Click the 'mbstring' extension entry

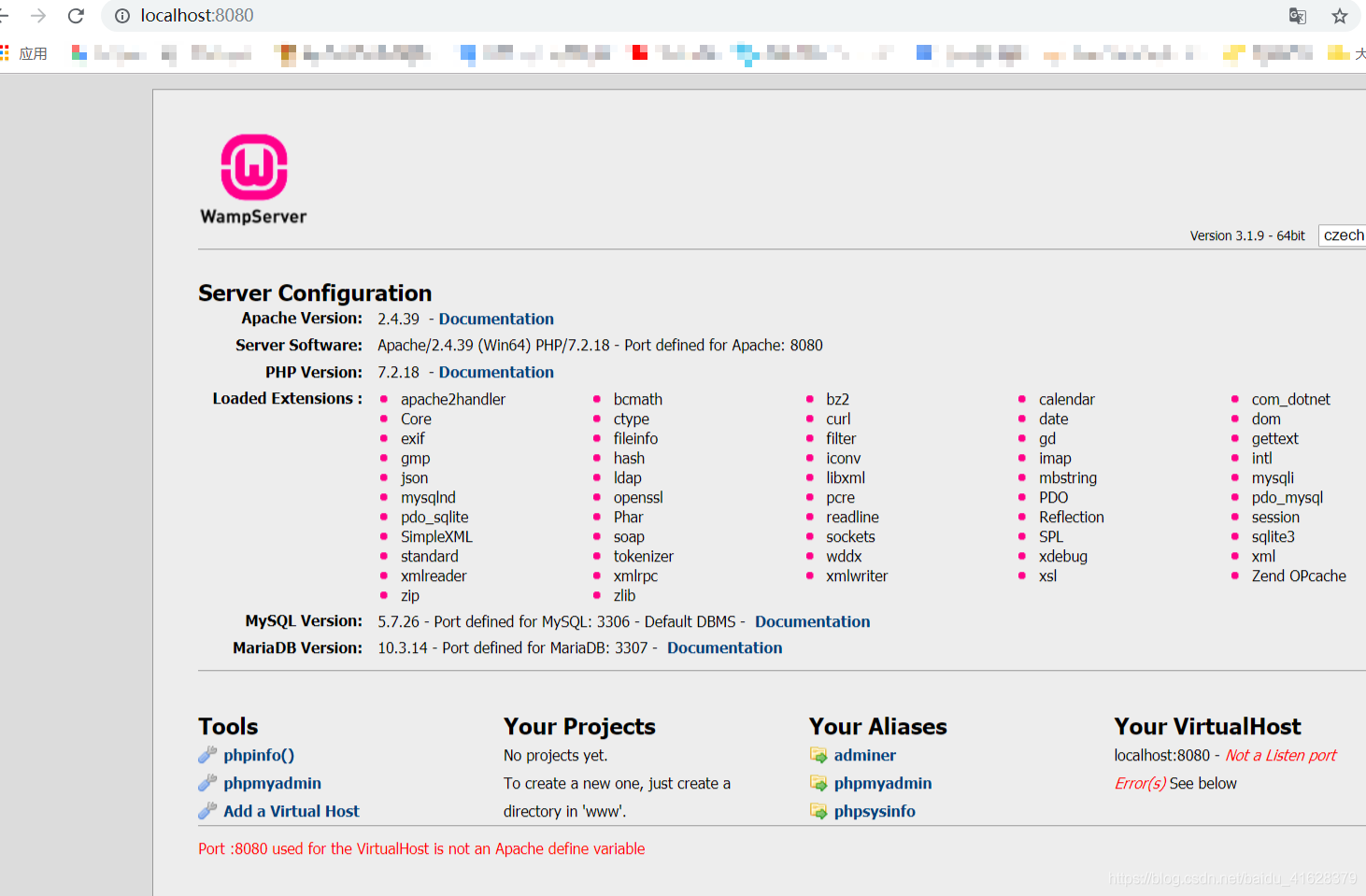point(1068,477)
